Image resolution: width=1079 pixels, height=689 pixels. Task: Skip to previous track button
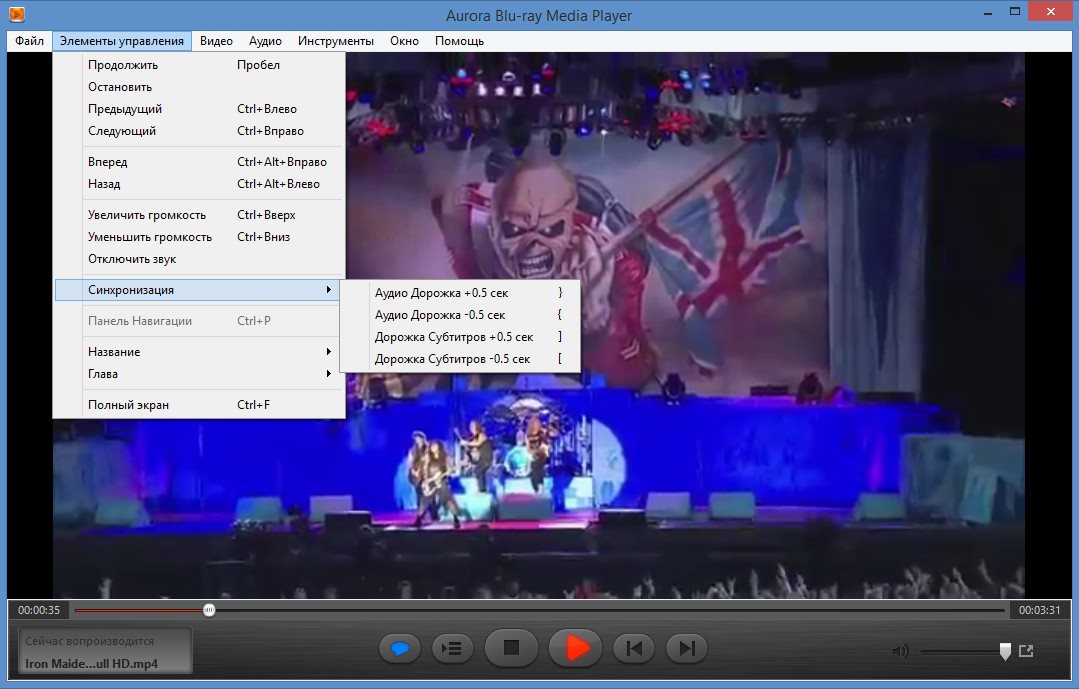tap(633, 648)
